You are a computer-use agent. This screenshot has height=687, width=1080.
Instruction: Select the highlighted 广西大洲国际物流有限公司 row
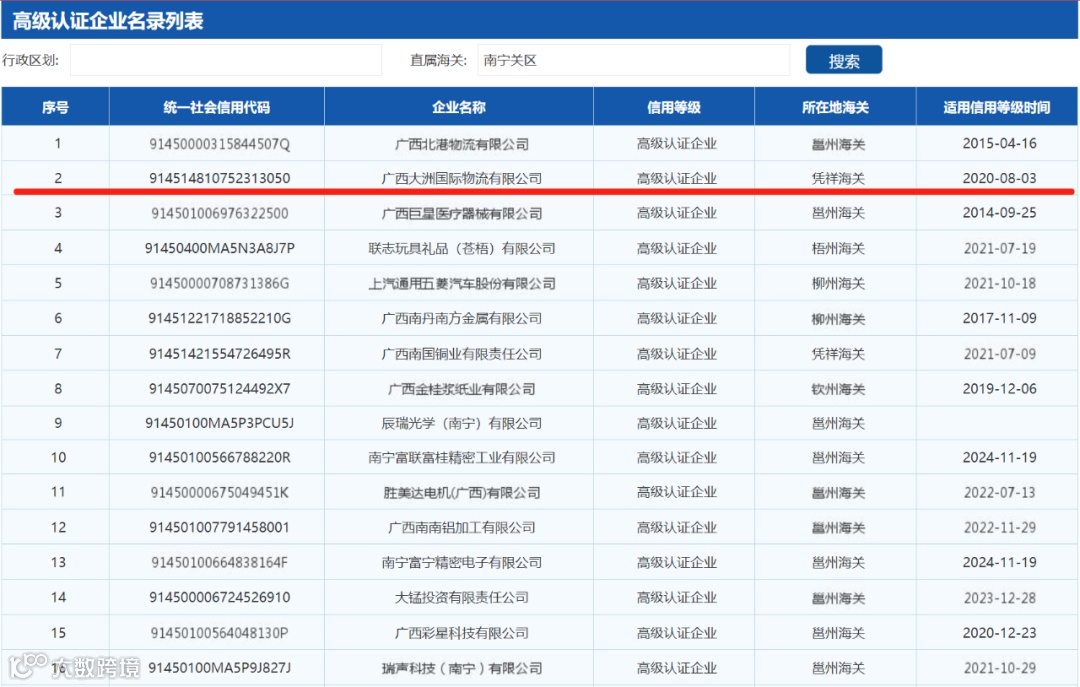coord(458,178)
